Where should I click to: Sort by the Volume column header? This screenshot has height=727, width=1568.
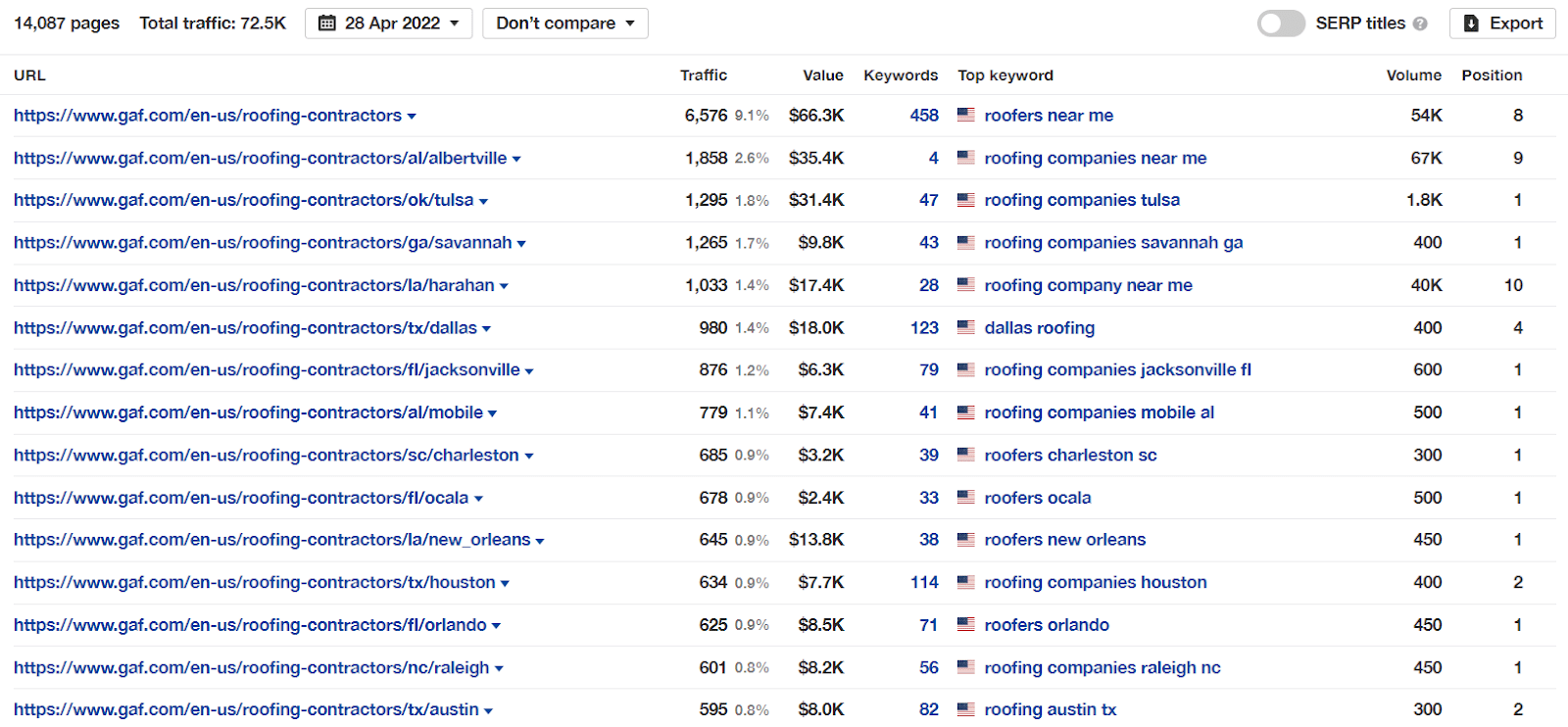[1414, 75]
